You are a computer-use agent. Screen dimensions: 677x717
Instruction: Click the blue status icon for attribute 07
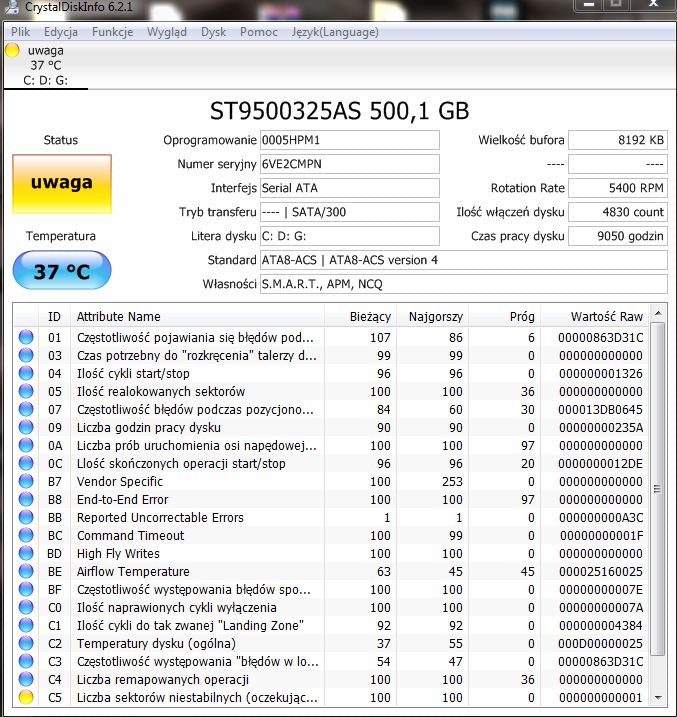click(x=26, y=409)
